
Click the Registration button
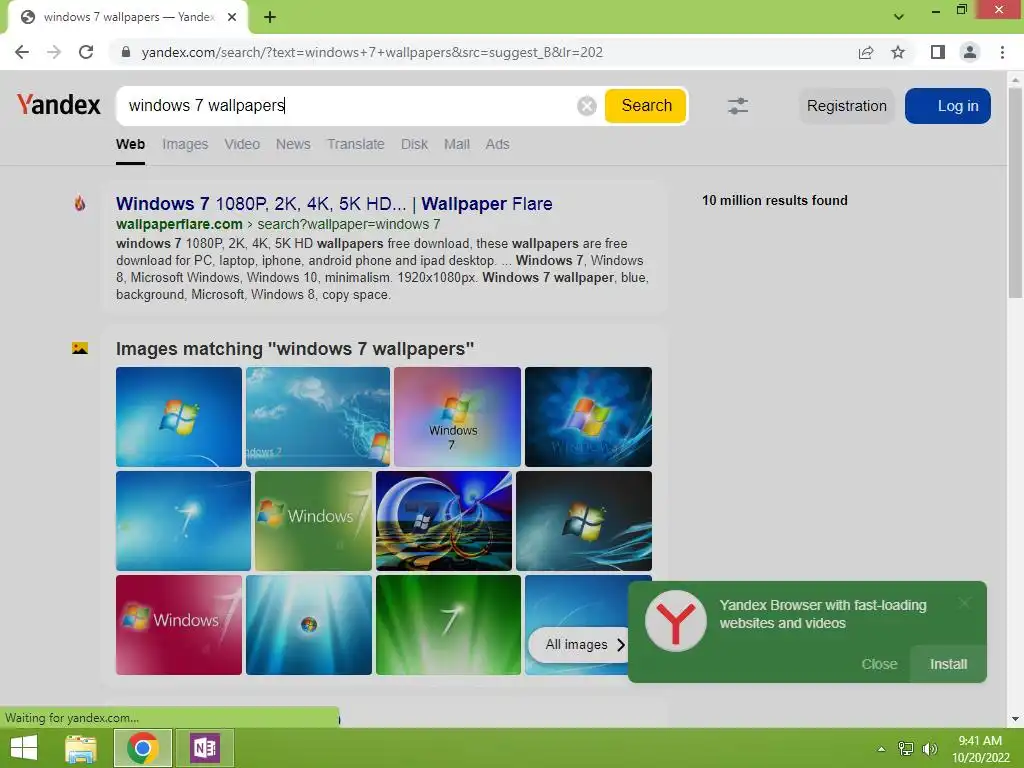click(x=846, y=106)
